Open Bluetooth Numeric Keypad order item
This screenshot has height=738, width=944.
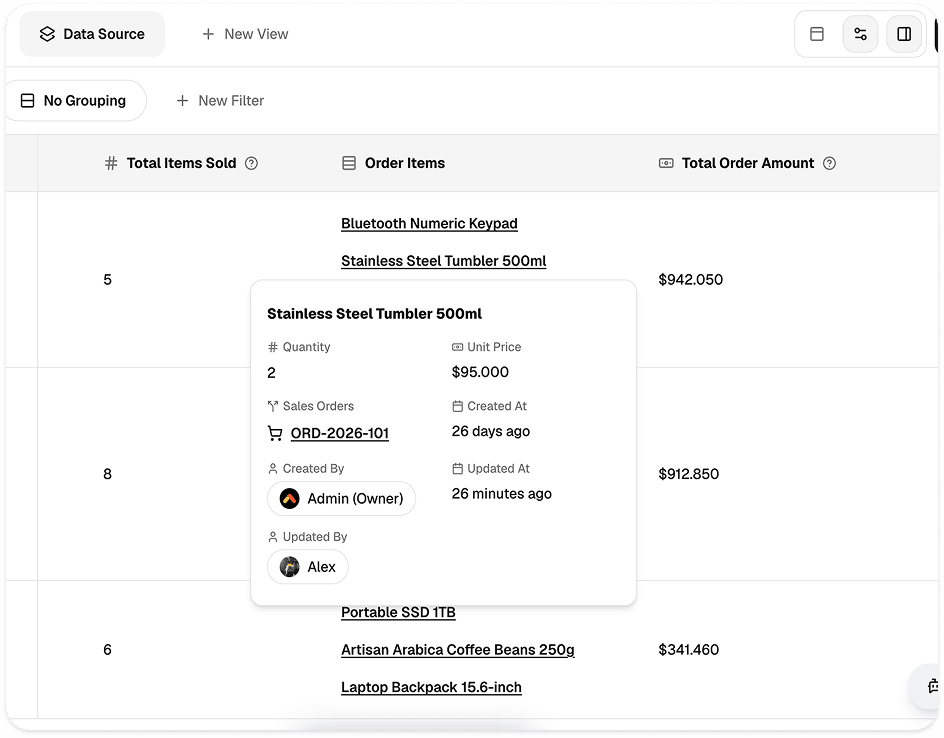(x=429, y=223)
